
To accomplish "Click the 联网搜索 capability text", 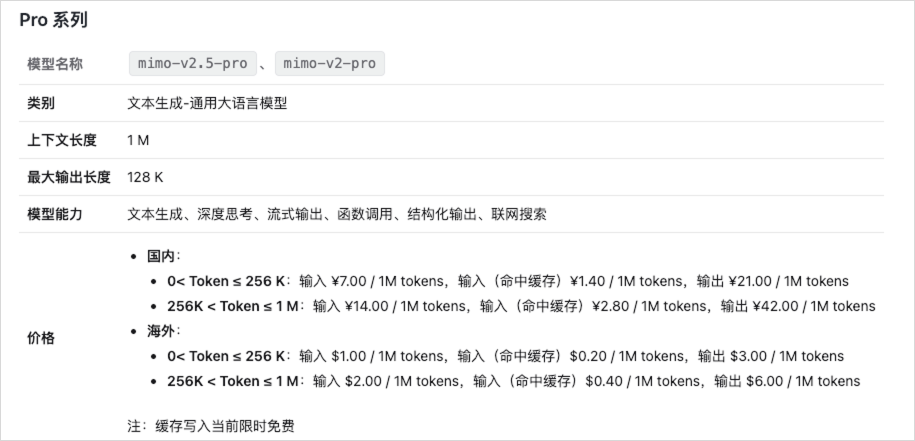I will click(518, 214).
